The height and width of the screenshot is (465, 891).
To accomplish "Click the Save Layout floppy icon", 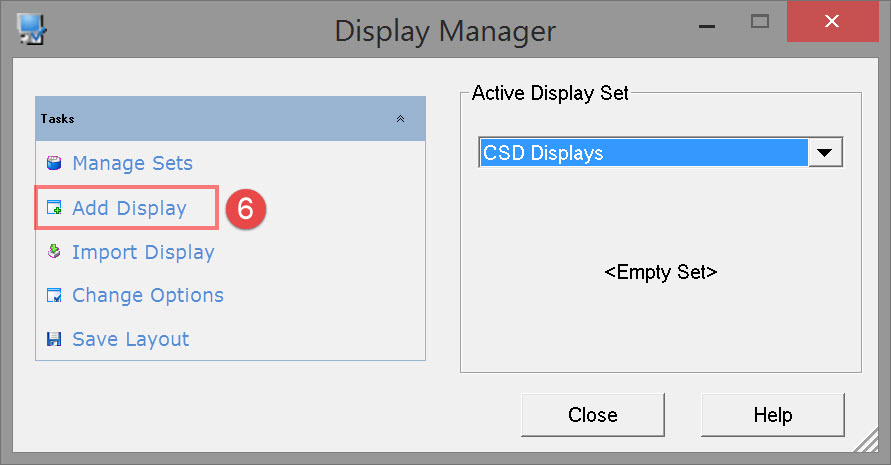I will click(x=54, y=340).
